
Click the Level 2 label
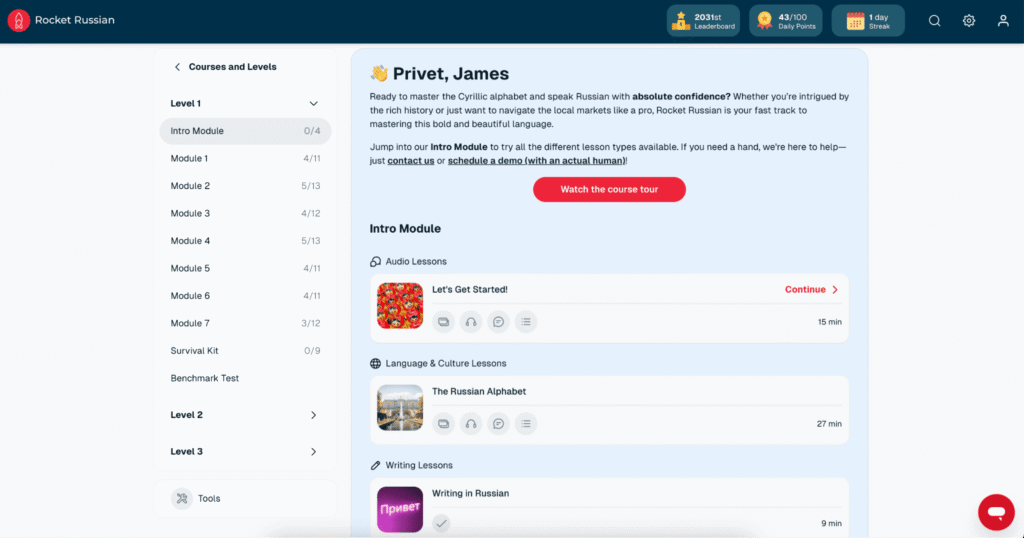(x=187, y=415)
